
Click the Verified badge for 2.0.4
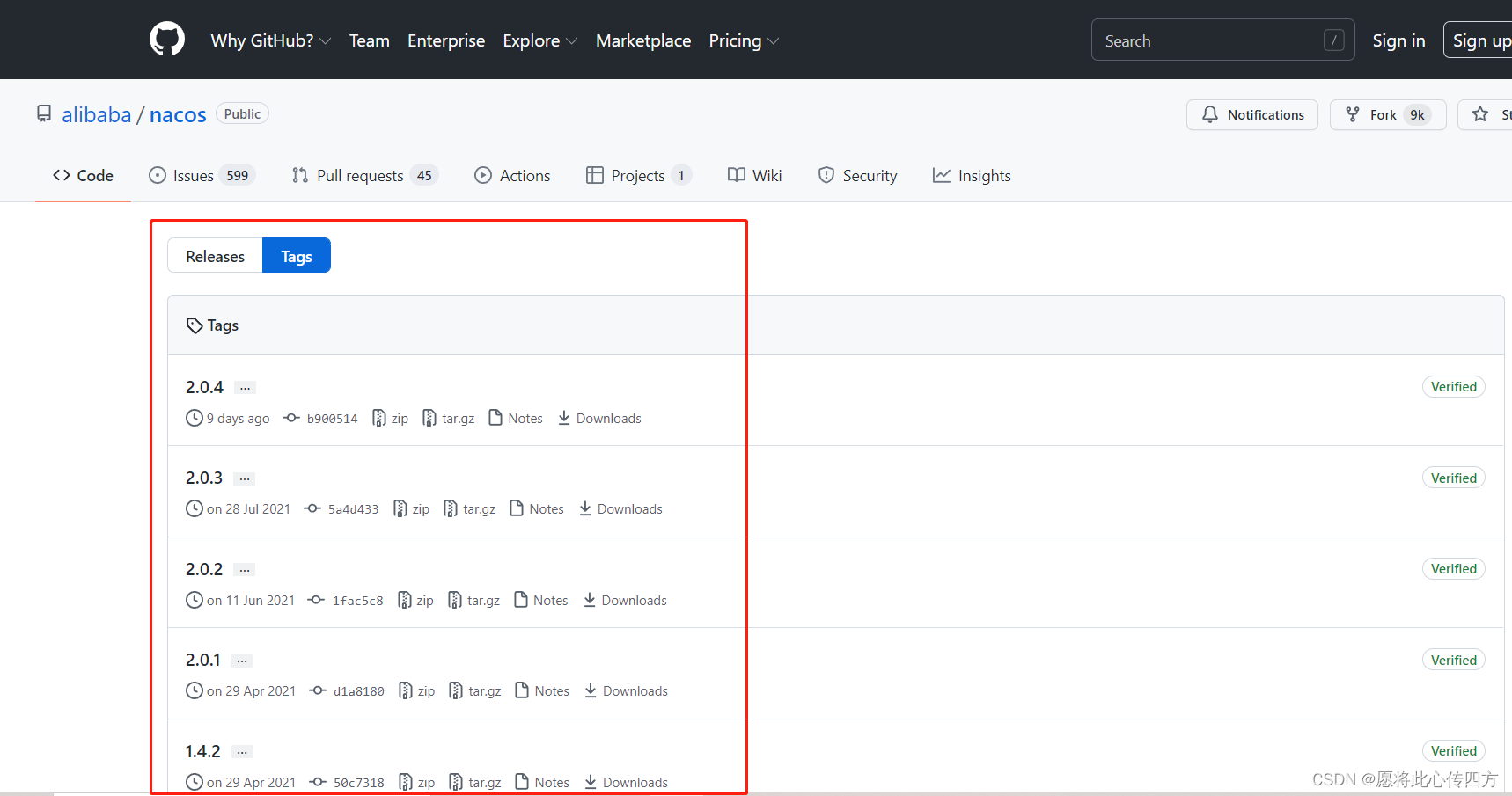tap(1453, 387)
